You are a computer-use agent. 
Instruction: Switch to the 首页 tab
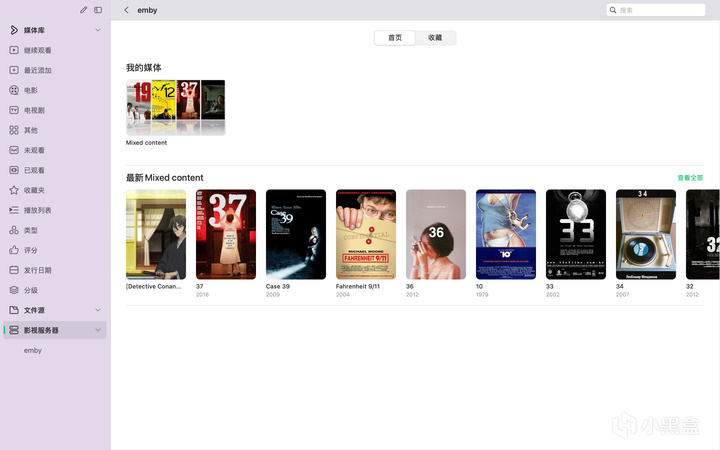click(x=395, y=38)
